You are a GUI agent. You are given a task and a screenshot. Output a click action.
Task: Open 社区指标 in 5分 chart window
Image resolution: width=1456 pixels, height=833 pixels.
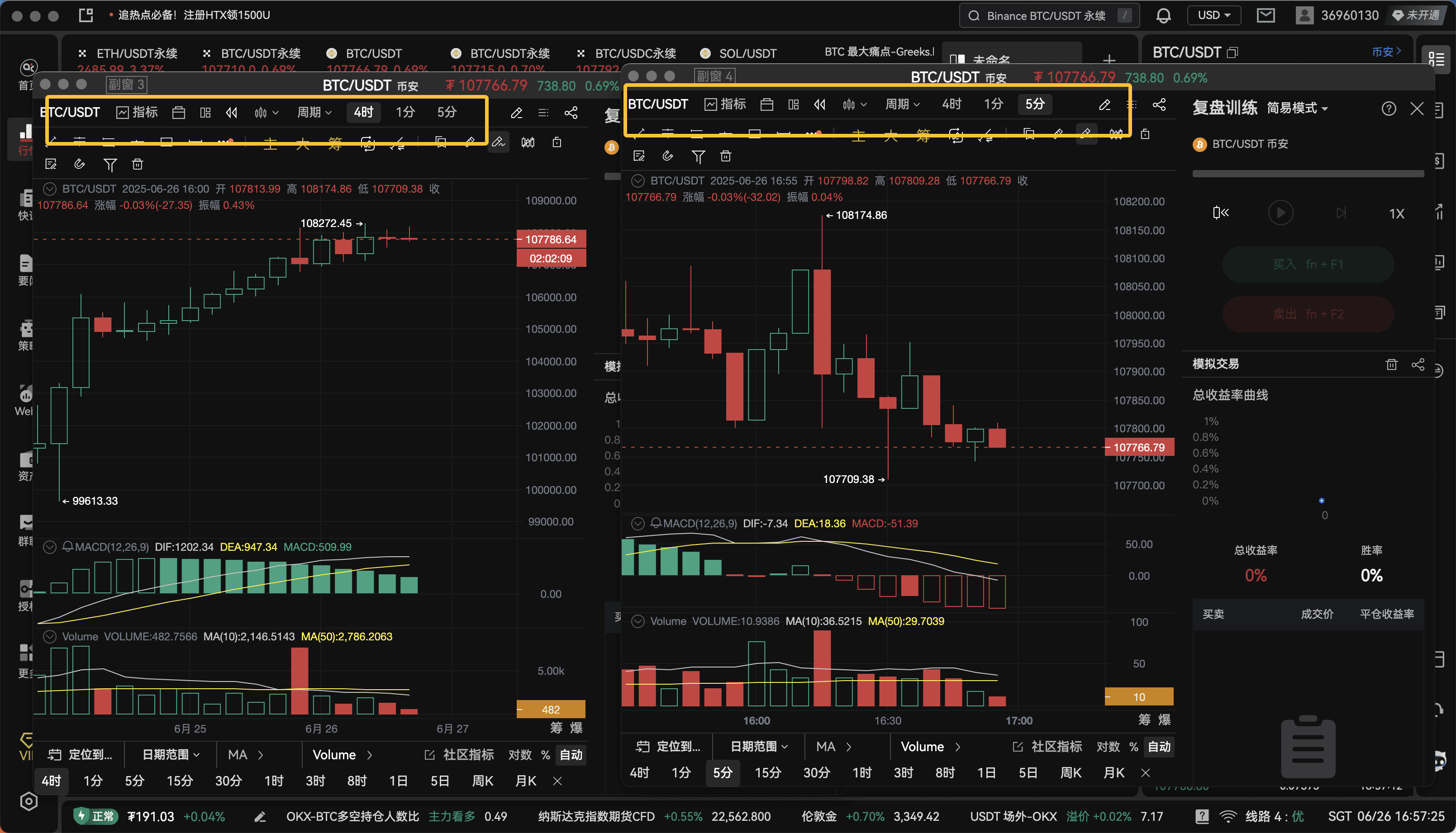1047,747
